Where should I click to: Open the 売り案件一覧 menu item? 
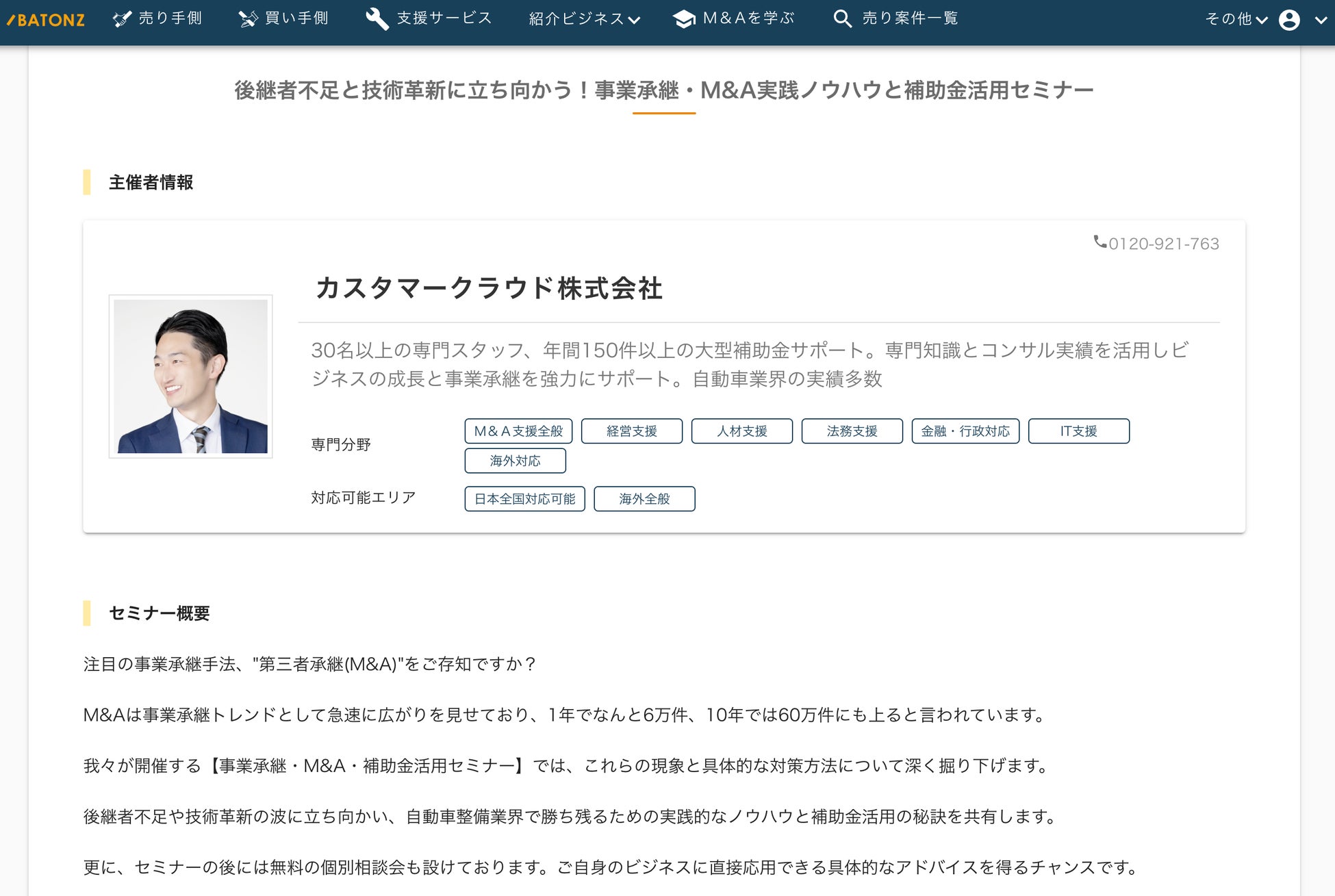click(909, 18)
